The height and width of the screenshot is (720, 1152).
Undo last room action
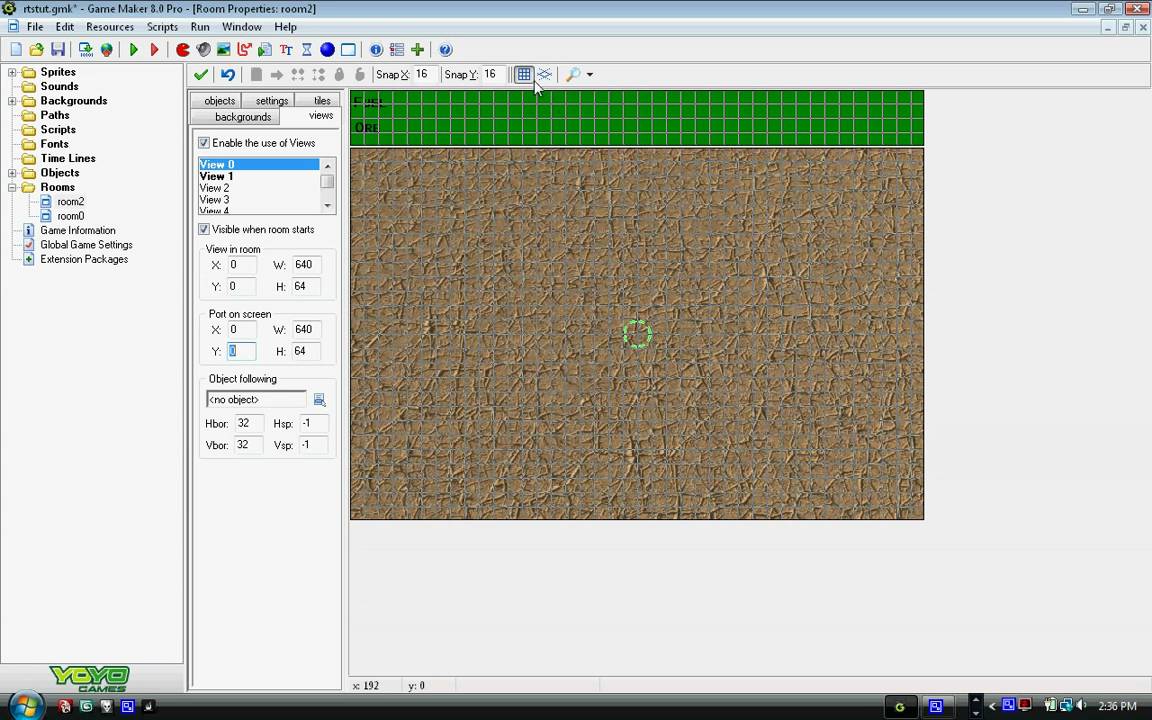228,74
